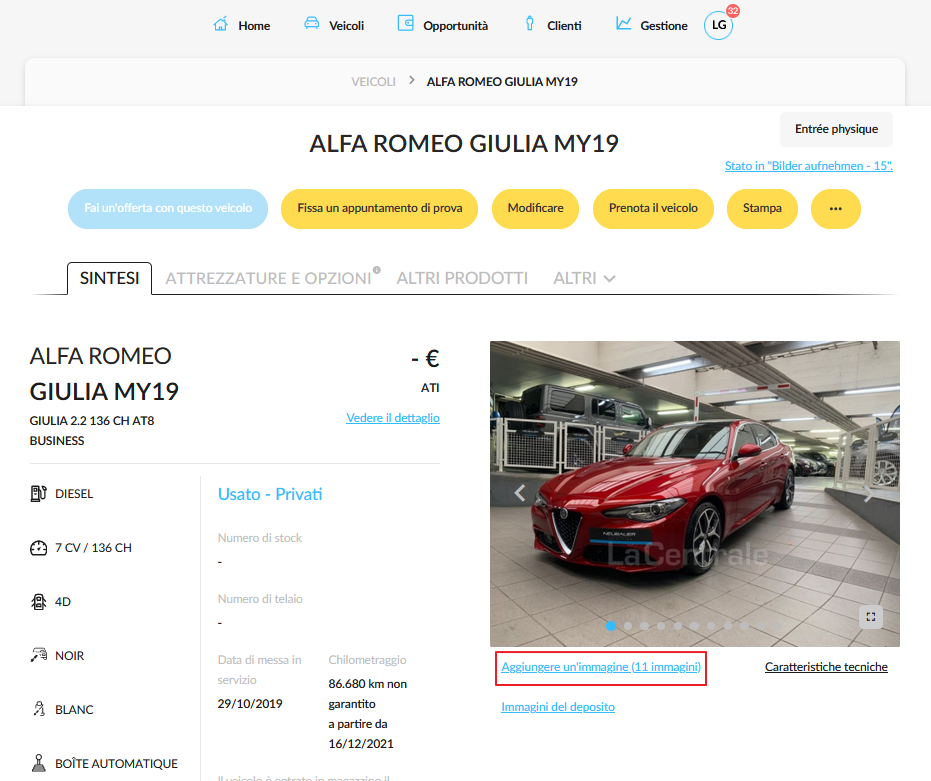Click the Entrée physique button
The image size is (931, 781).
836,129
